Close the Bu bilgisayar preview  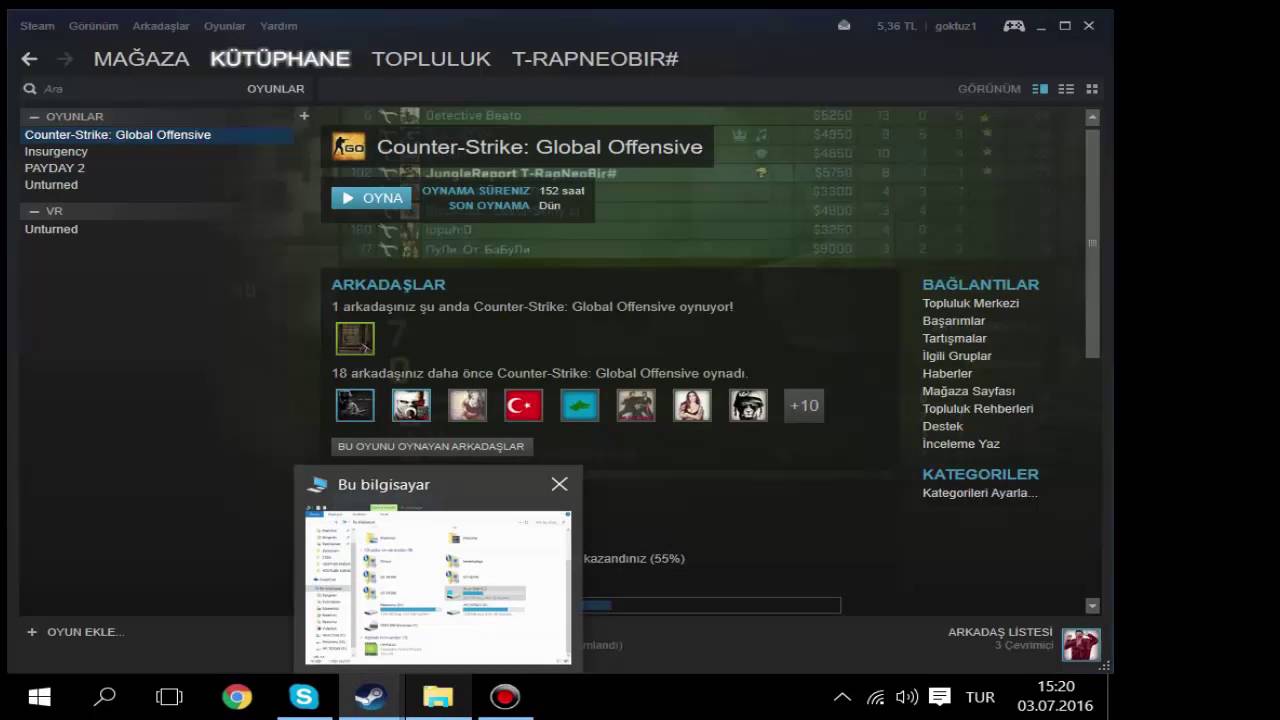click(x=559, y=484)
